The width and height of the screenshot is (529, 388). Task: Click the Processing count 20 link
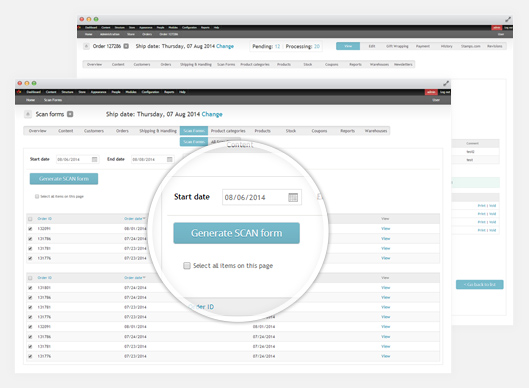(x=317, y=46)
